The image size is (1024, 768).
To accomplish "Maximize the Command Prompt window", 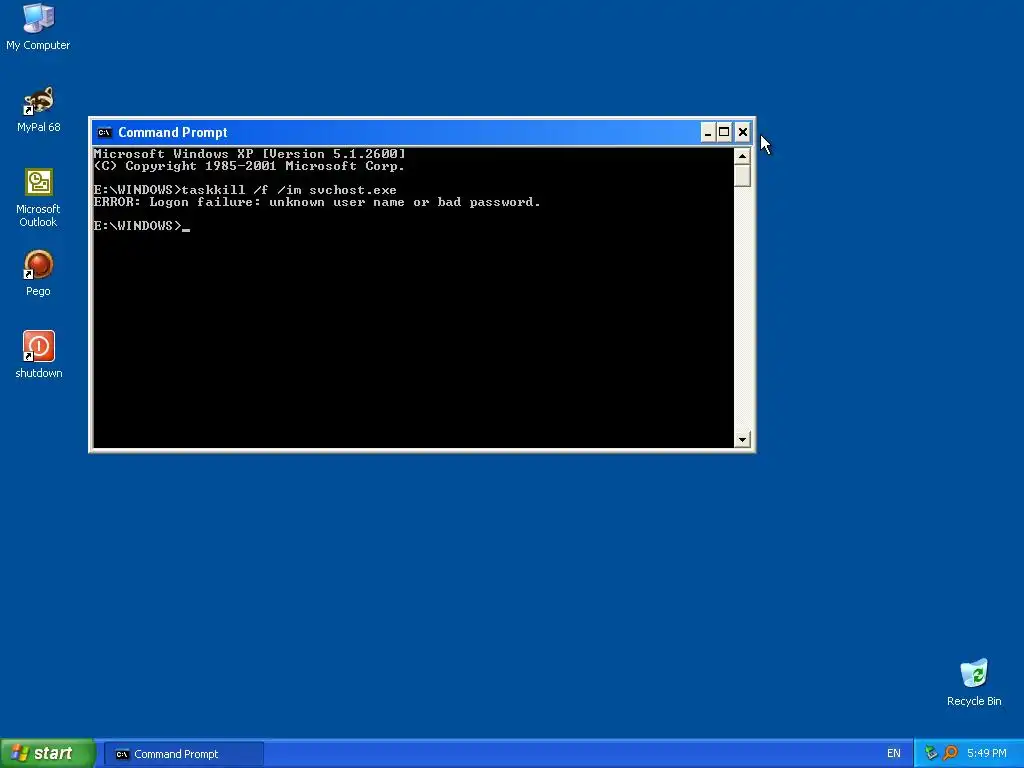I will click(724, 133).
